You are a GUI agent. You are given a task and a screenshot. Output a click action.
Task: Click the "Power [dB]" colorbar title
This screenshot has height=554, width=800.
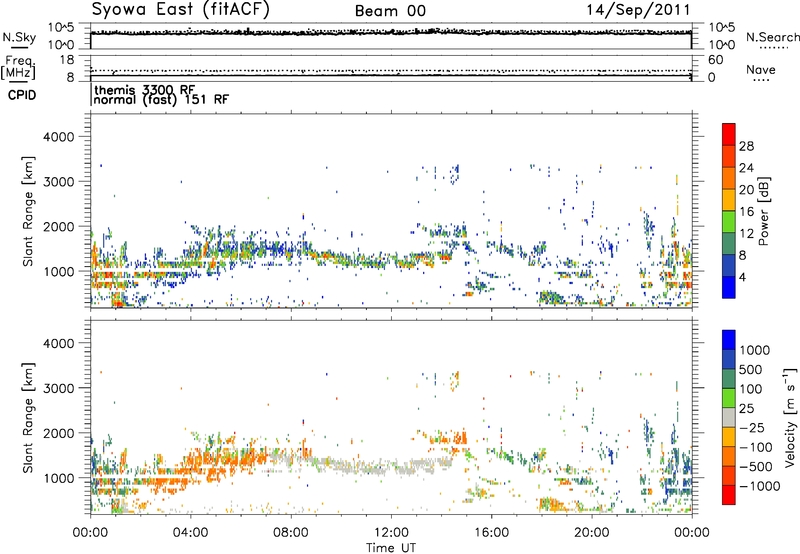tap(763, 211)
